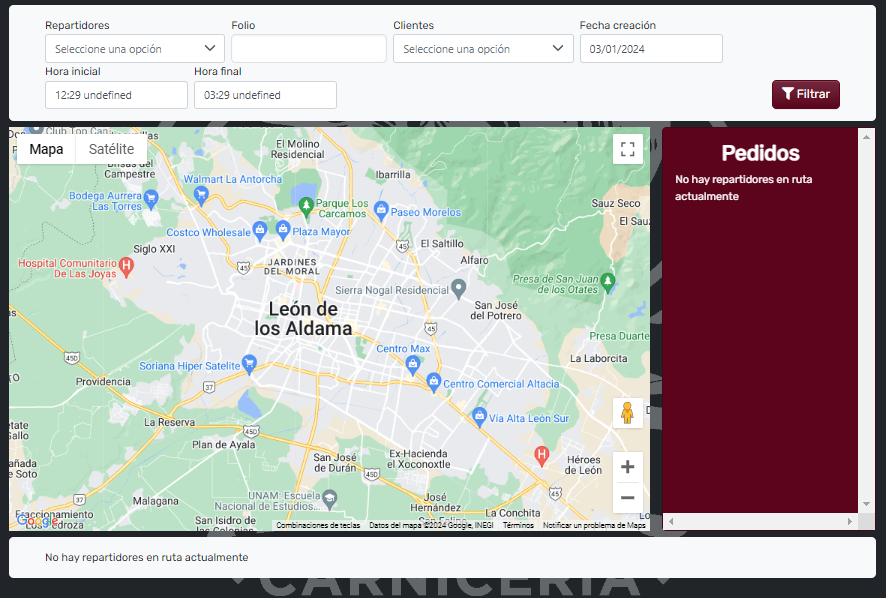This screenshot has width=886, height=598.
Task: Select the Centro Comercial Altacia marker
Action: [x=433, y=382]
